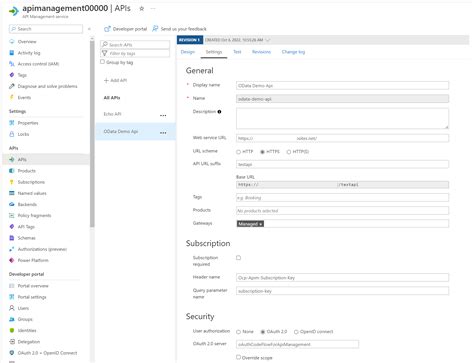The image size is (474, 363).
Task: Switch to the Settings tab
Action: coord(214,52)
